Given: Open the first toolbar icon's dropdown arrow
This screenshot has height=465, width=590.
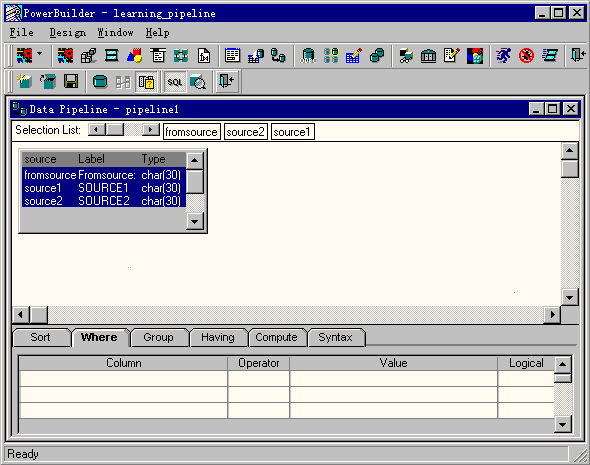Looking at the screenshot, I should [40, 54].
